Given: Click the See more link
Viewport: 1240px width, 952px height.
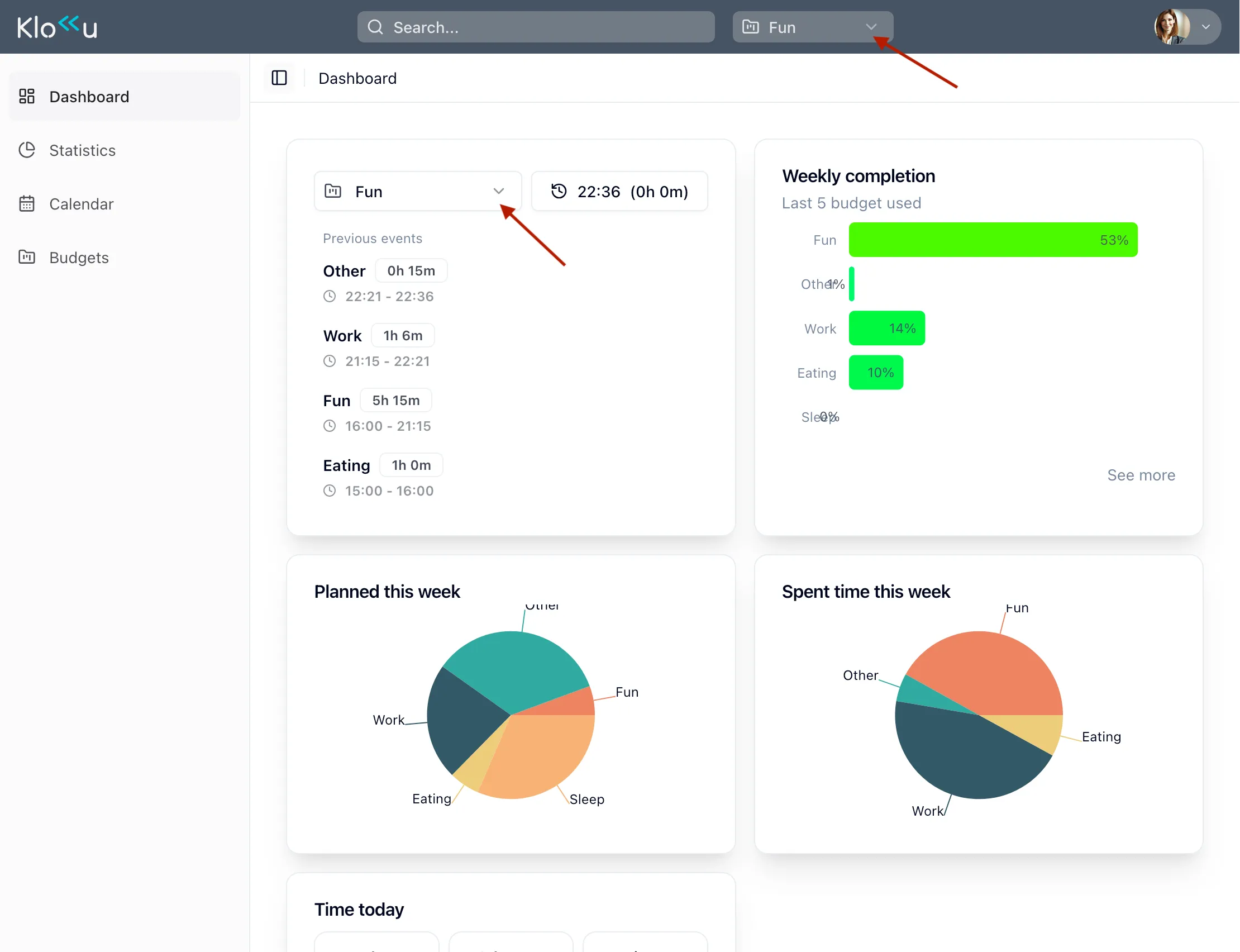Looking at the screenshot, I should (x=1141, y=475).
